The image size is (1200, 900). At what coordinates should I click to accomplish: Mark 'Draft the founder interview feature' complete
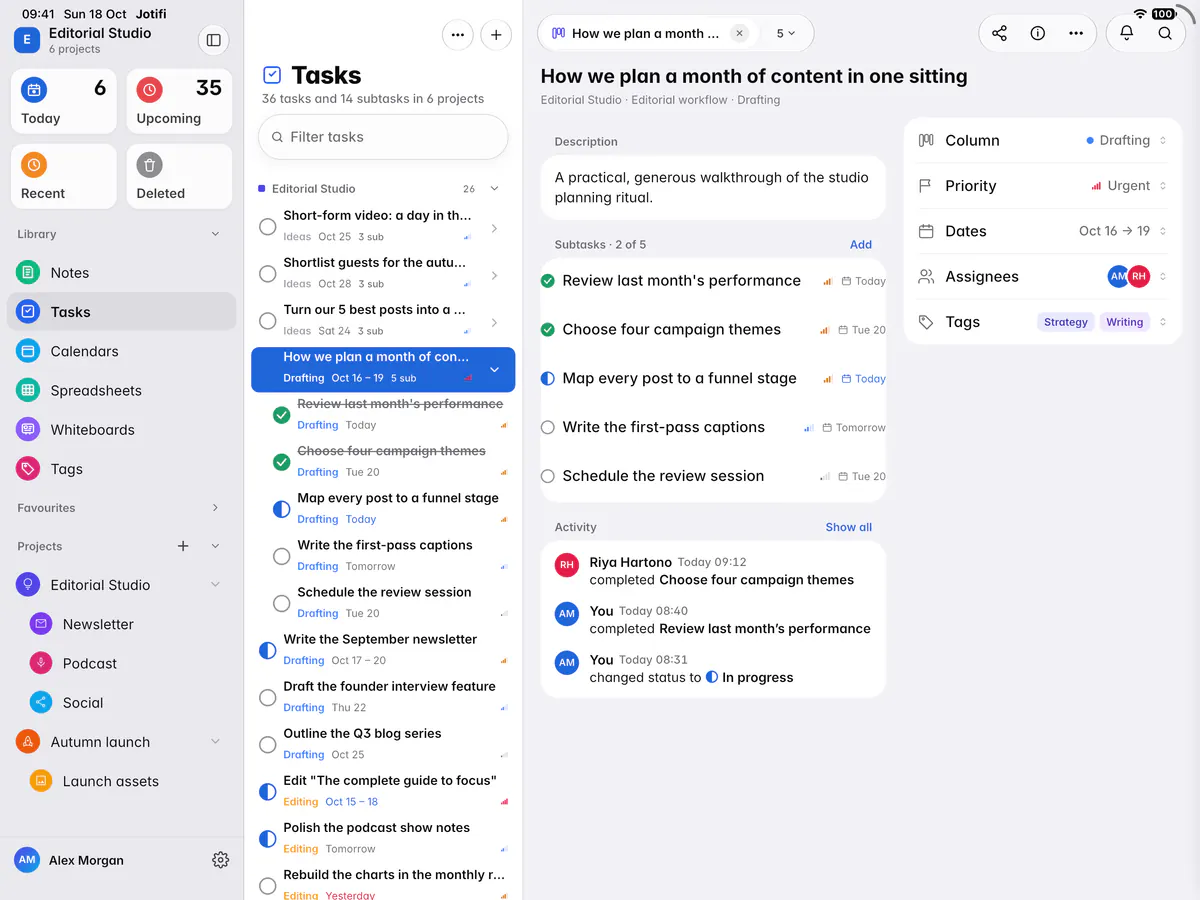tap(267, 697)
